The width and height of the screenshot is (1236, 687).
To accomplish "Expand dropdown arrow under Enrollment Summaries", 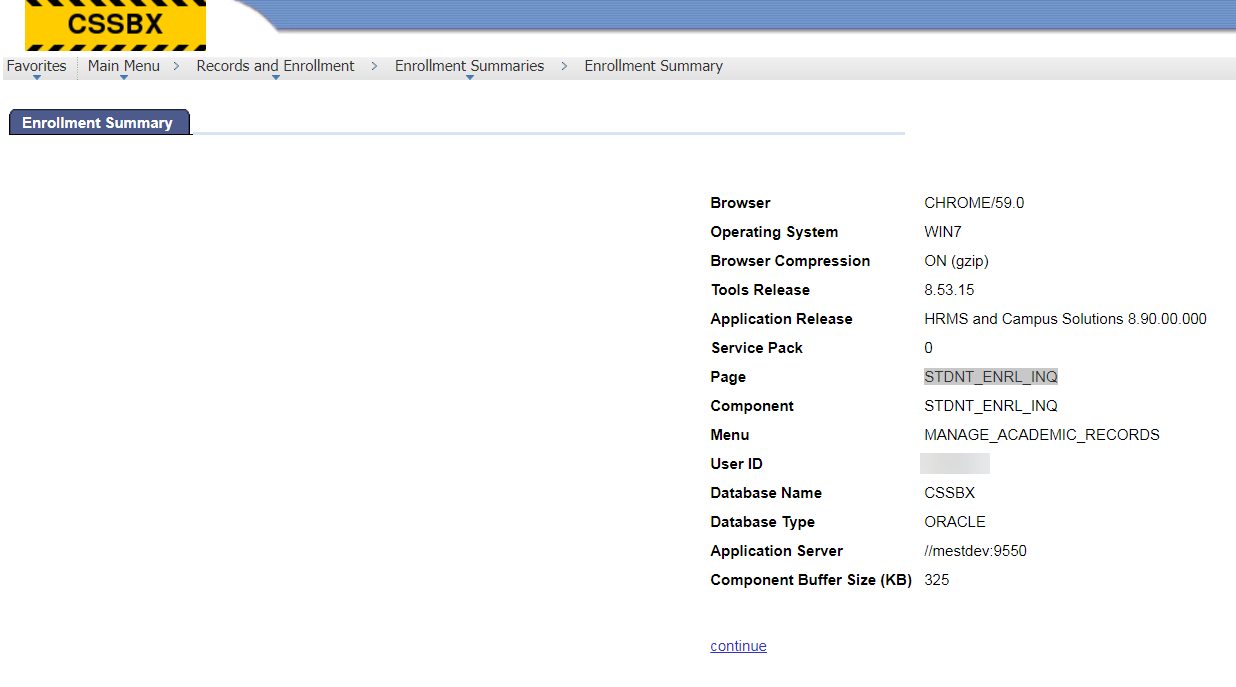I will [x=469, y=77].
